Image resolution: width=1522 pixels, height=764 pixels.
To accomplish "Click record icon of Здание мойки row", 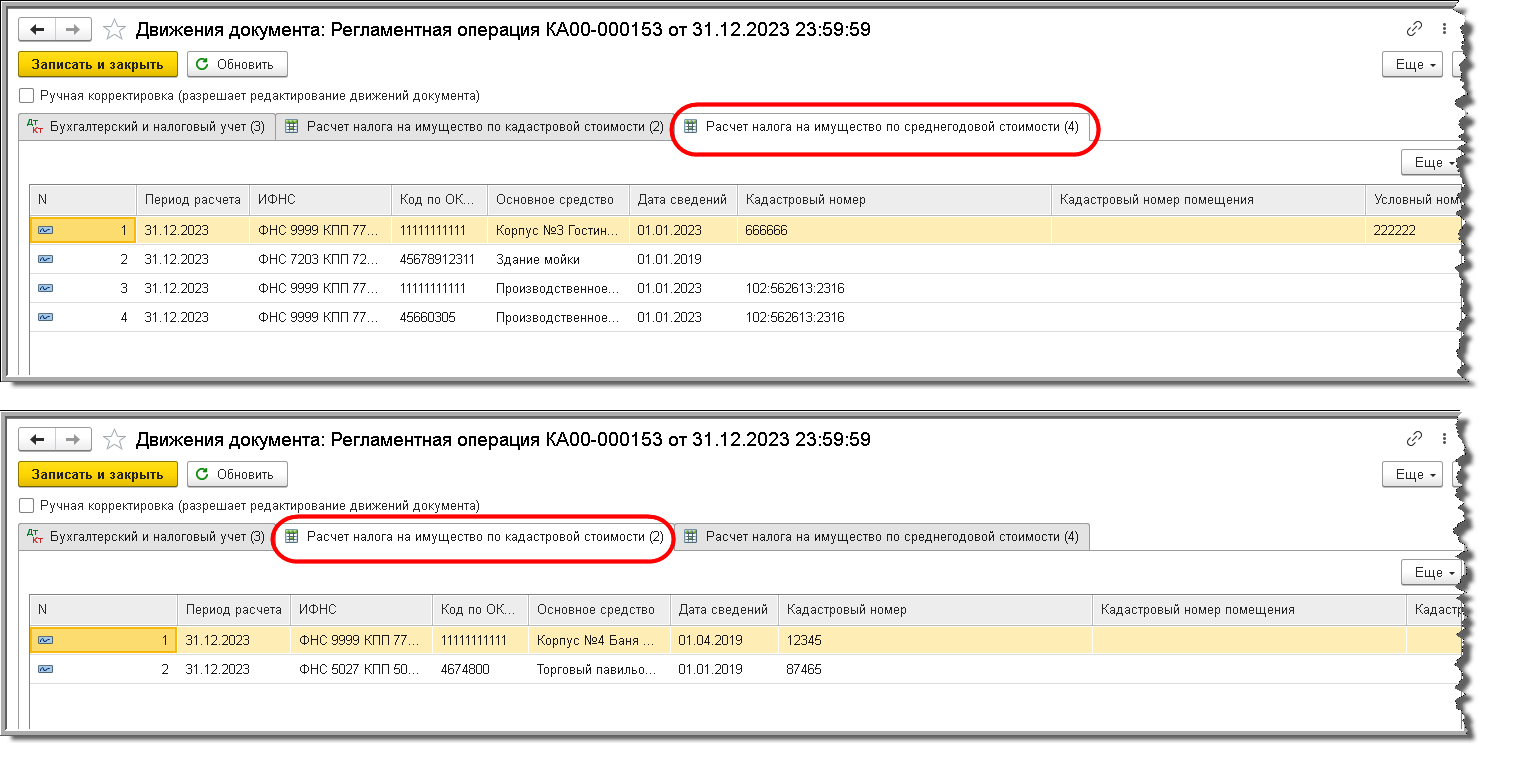I will click(46, 259).
